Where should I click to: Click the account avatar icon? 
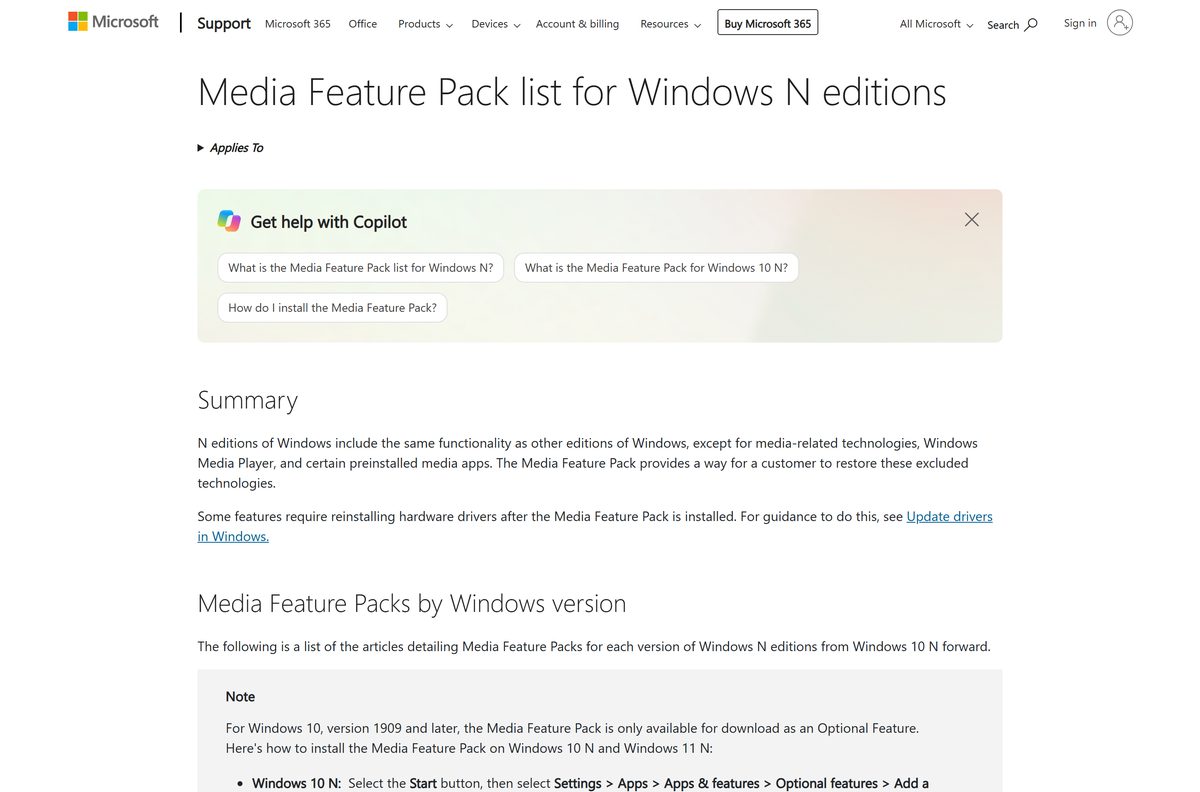(x=1120, y=23)
